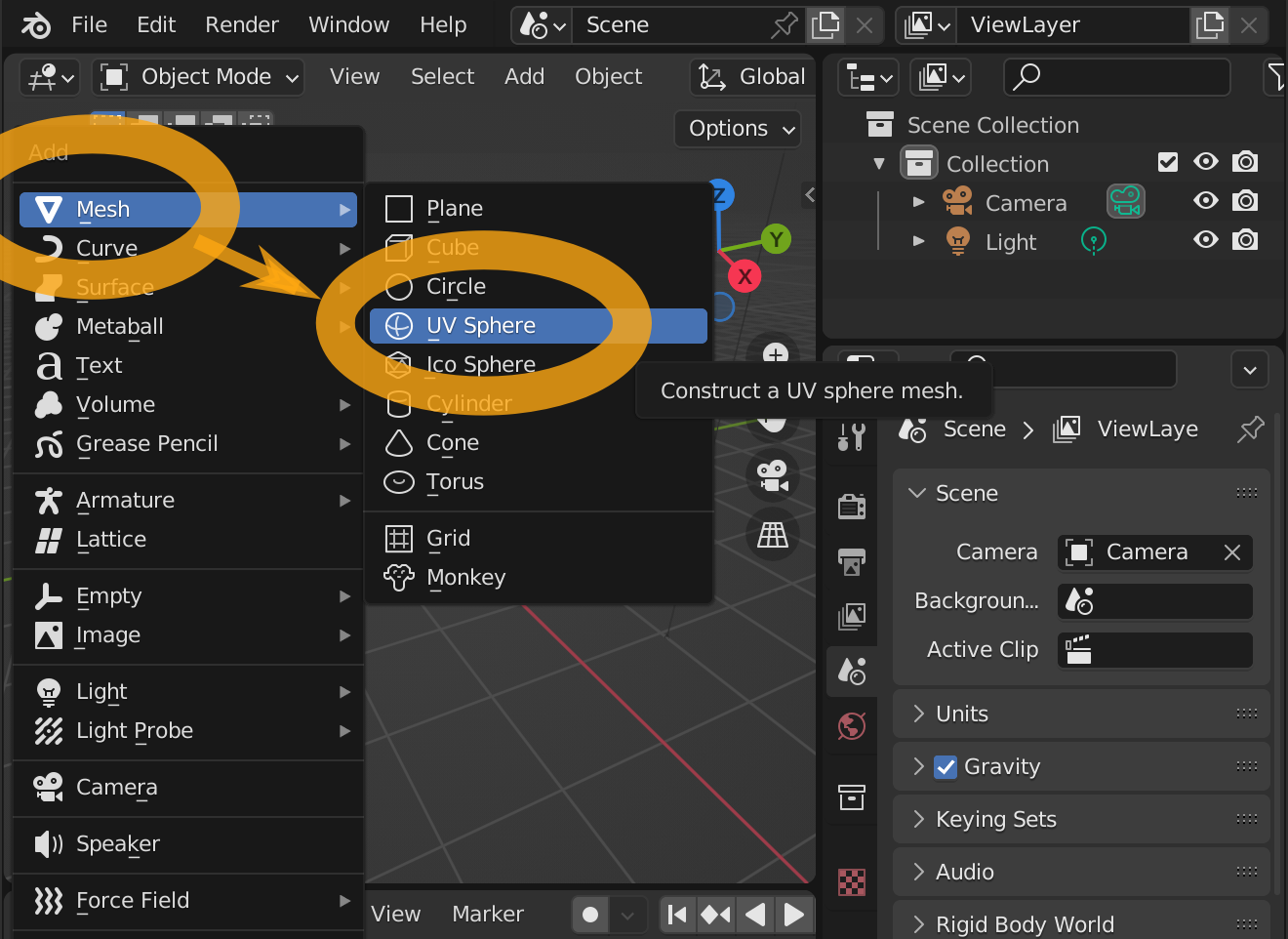1288x939 pixels.
Task: Create a new scene copy icon
Action: 825,25
